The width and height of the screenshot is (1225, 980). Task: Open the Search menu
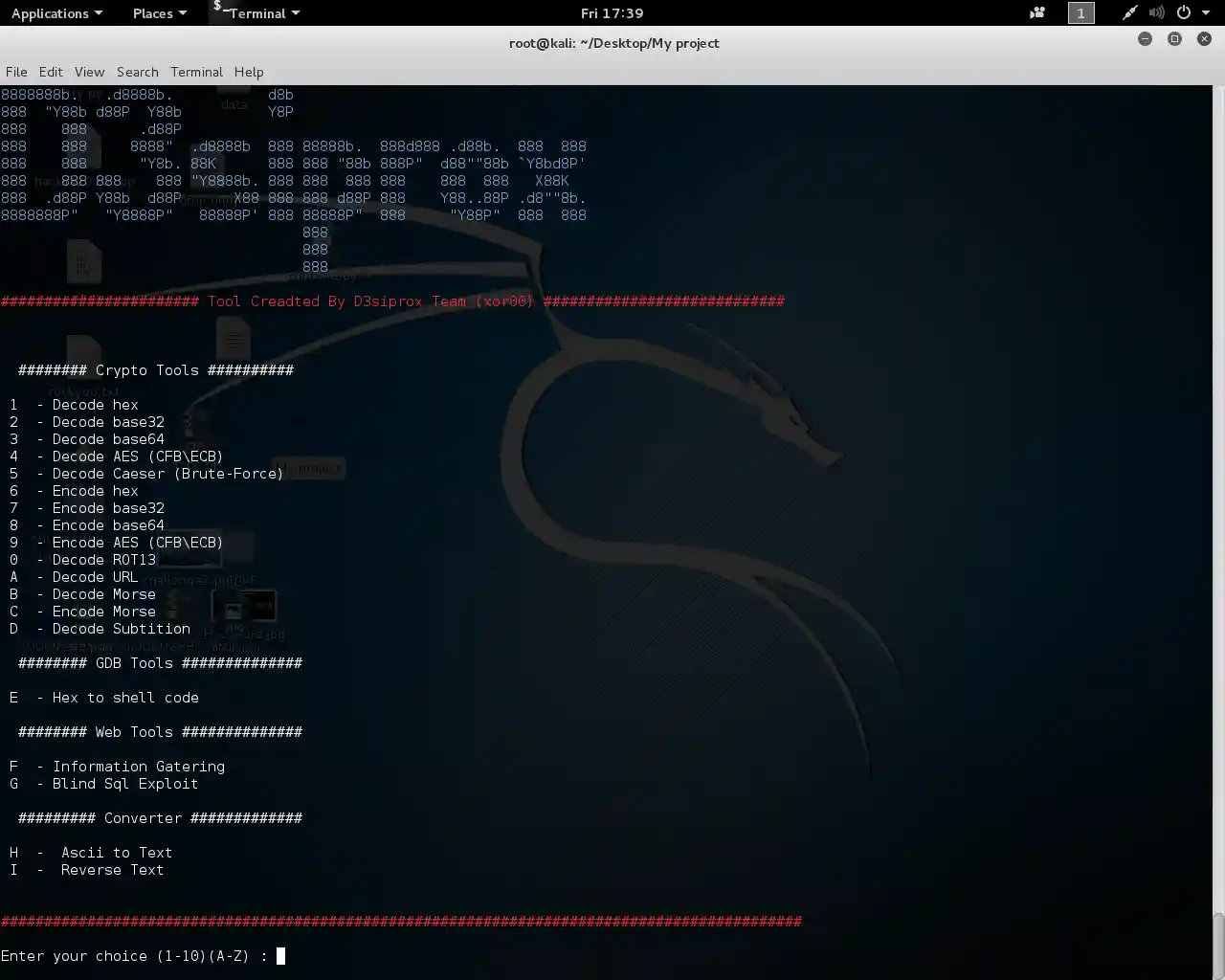[x=137, y=72]
